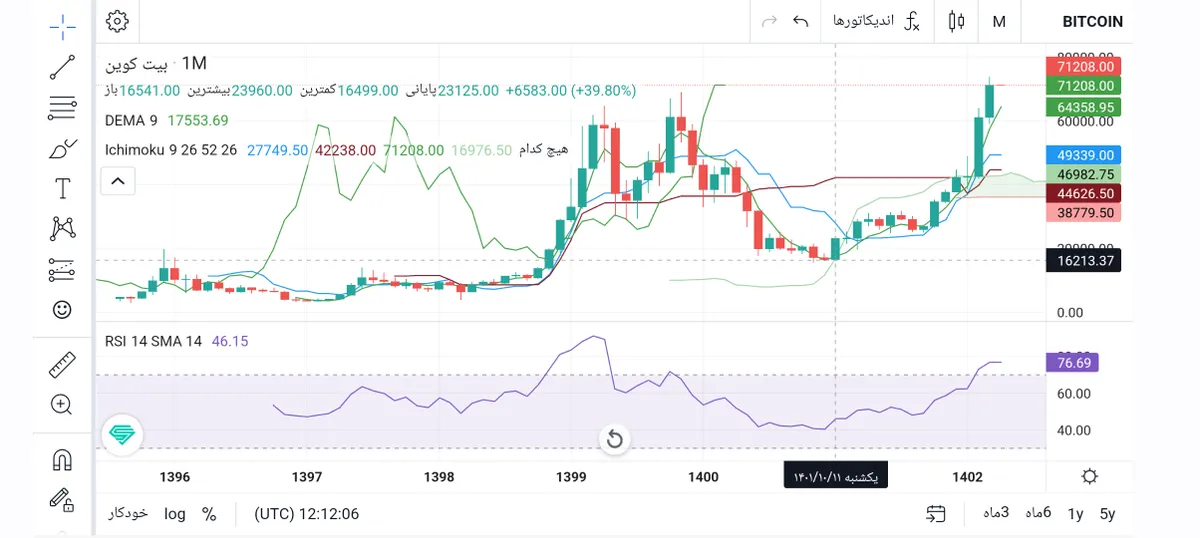Select the Ichimoku 9 26 52 26 legend

[171, 150]
